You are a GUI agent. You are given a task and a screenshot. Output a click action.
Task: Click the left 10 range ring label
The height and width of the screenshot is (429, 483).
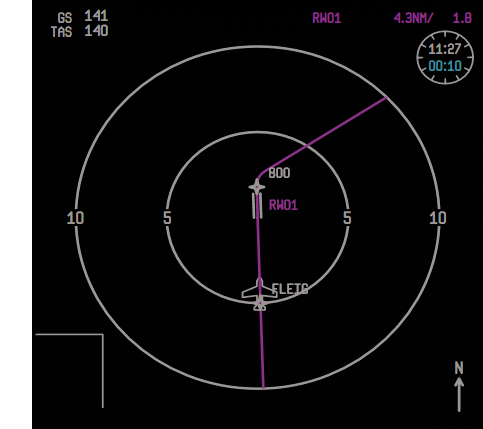[x=75, y=218]
